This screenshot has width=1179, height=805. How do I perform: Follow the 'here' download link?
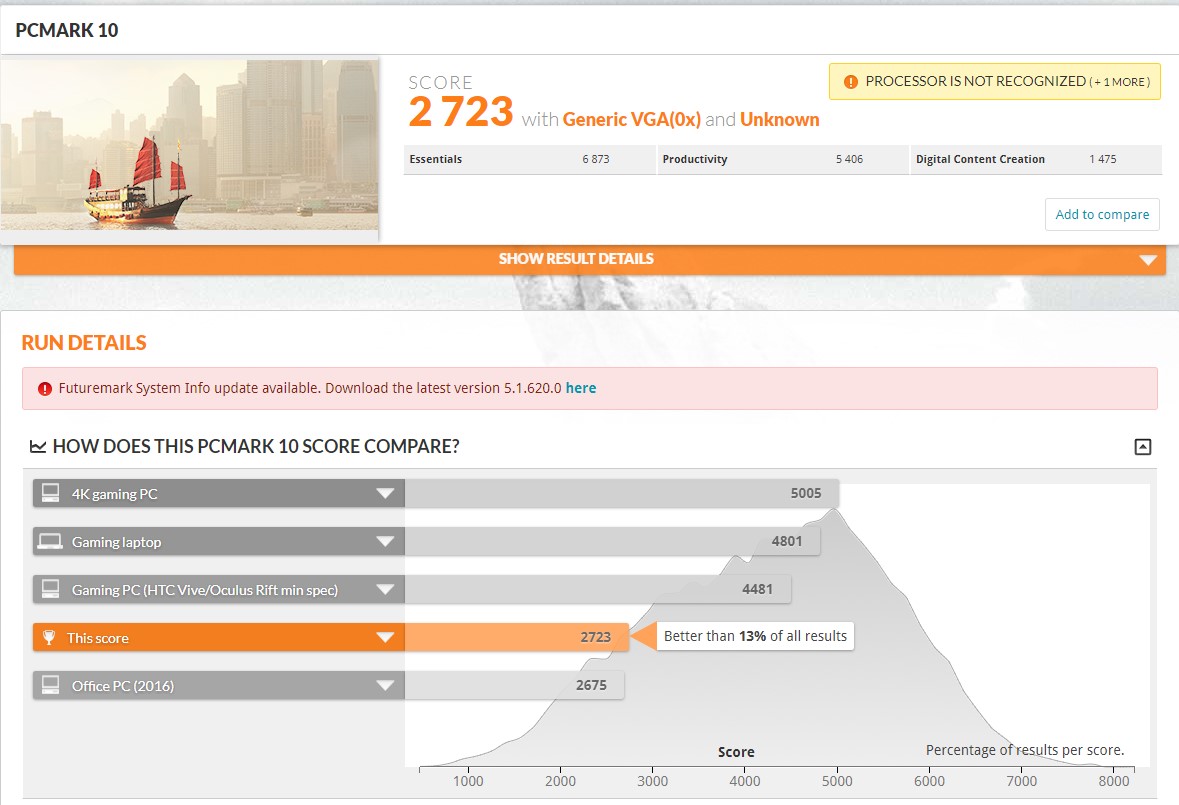pos(580,388)
